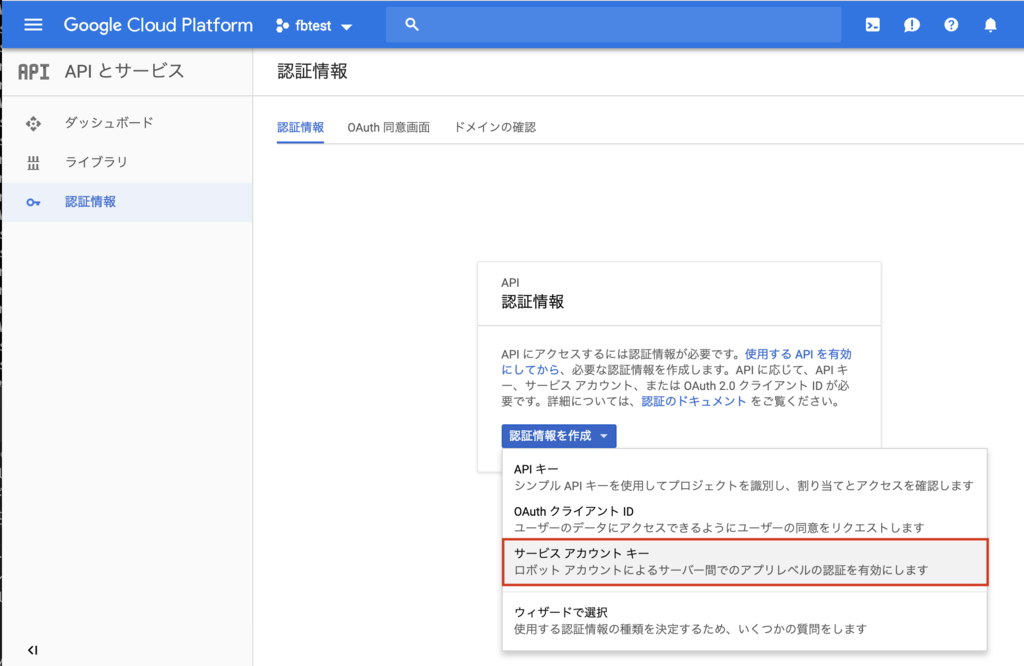Viewport: 1024px width, 666px height.
Task: Open the navigation hamburger menu
Action: [x=32, y=25]
